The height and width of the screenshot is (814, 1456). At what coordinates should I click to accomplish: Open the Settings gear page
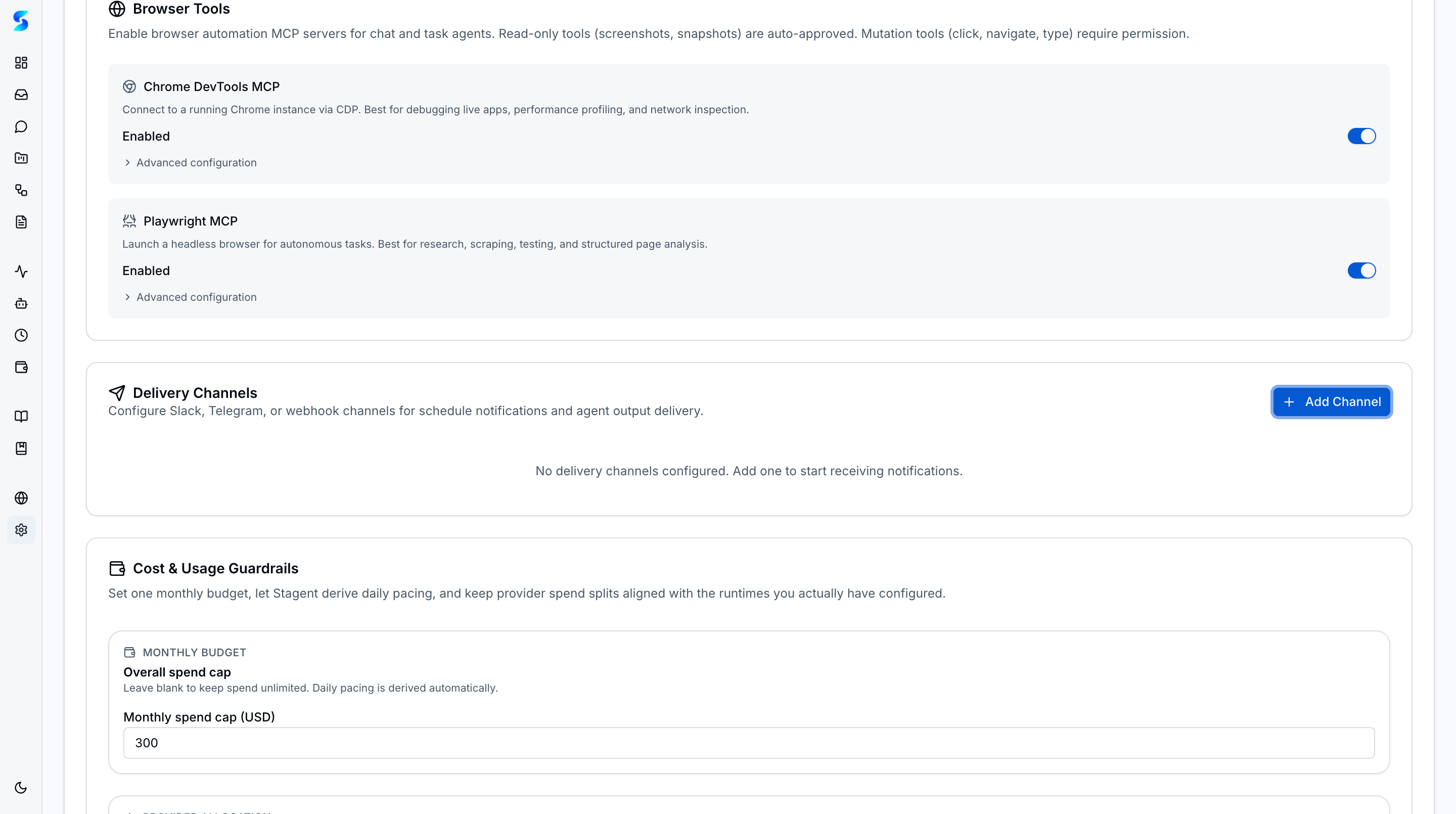click(x=21, y=530)
